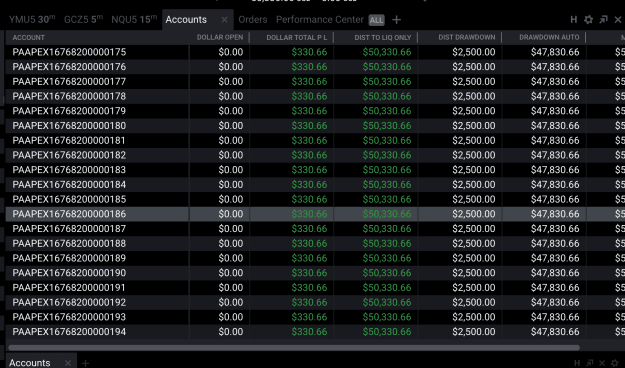Click highlighted account PAAPEX1676820000186
This screenshot has width=625, height=368.
(x=69, y=214)
